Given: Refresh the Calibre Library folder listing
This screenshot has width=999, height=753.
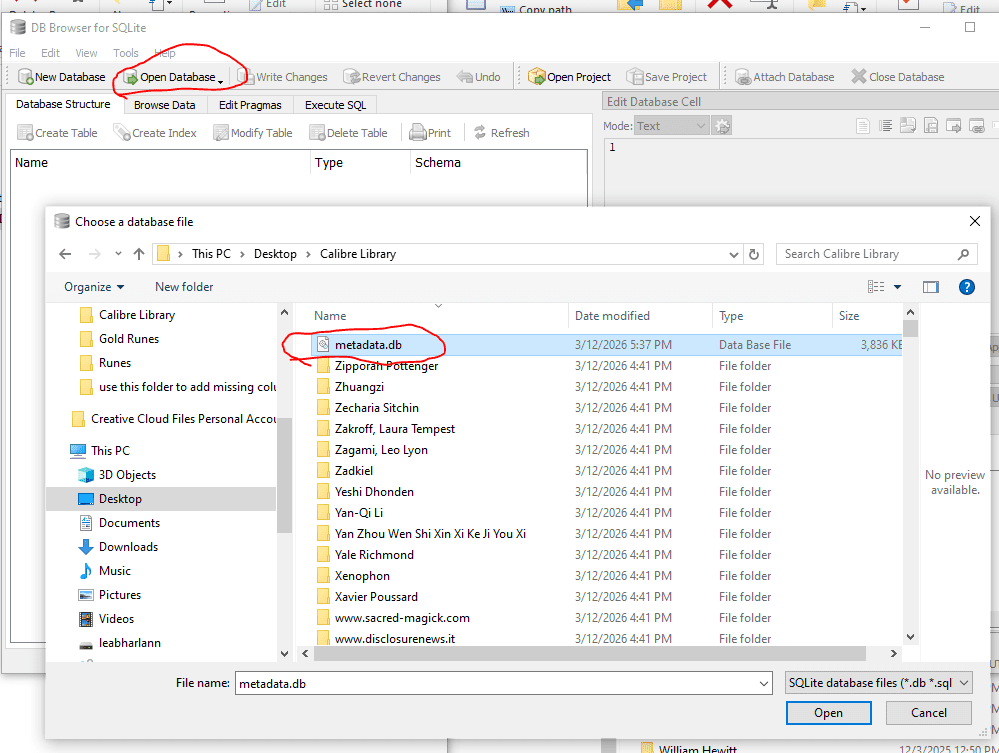Looking at the screenshot, I should tap(755, 254).
